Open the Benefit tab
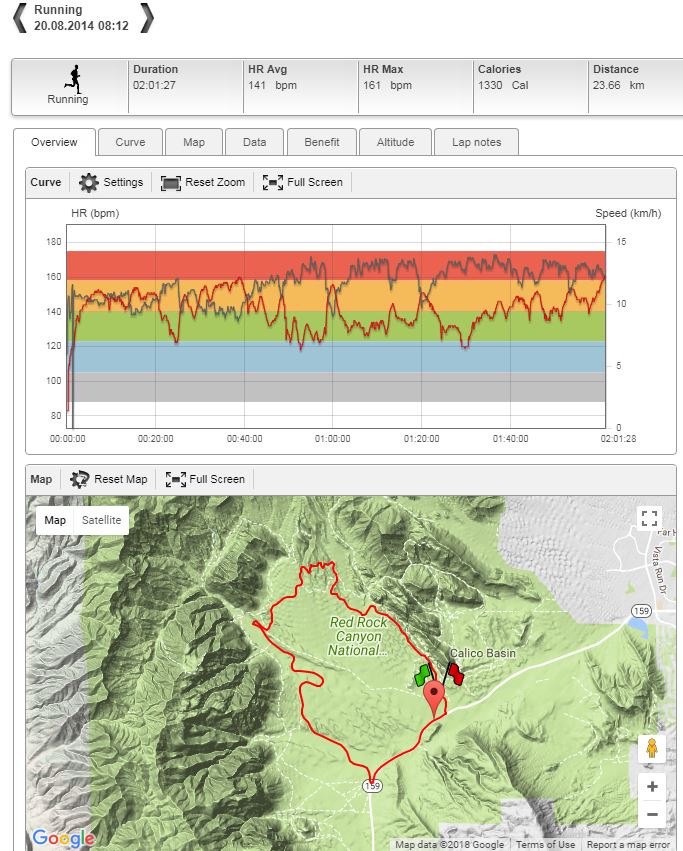 [x=321, y=142]
